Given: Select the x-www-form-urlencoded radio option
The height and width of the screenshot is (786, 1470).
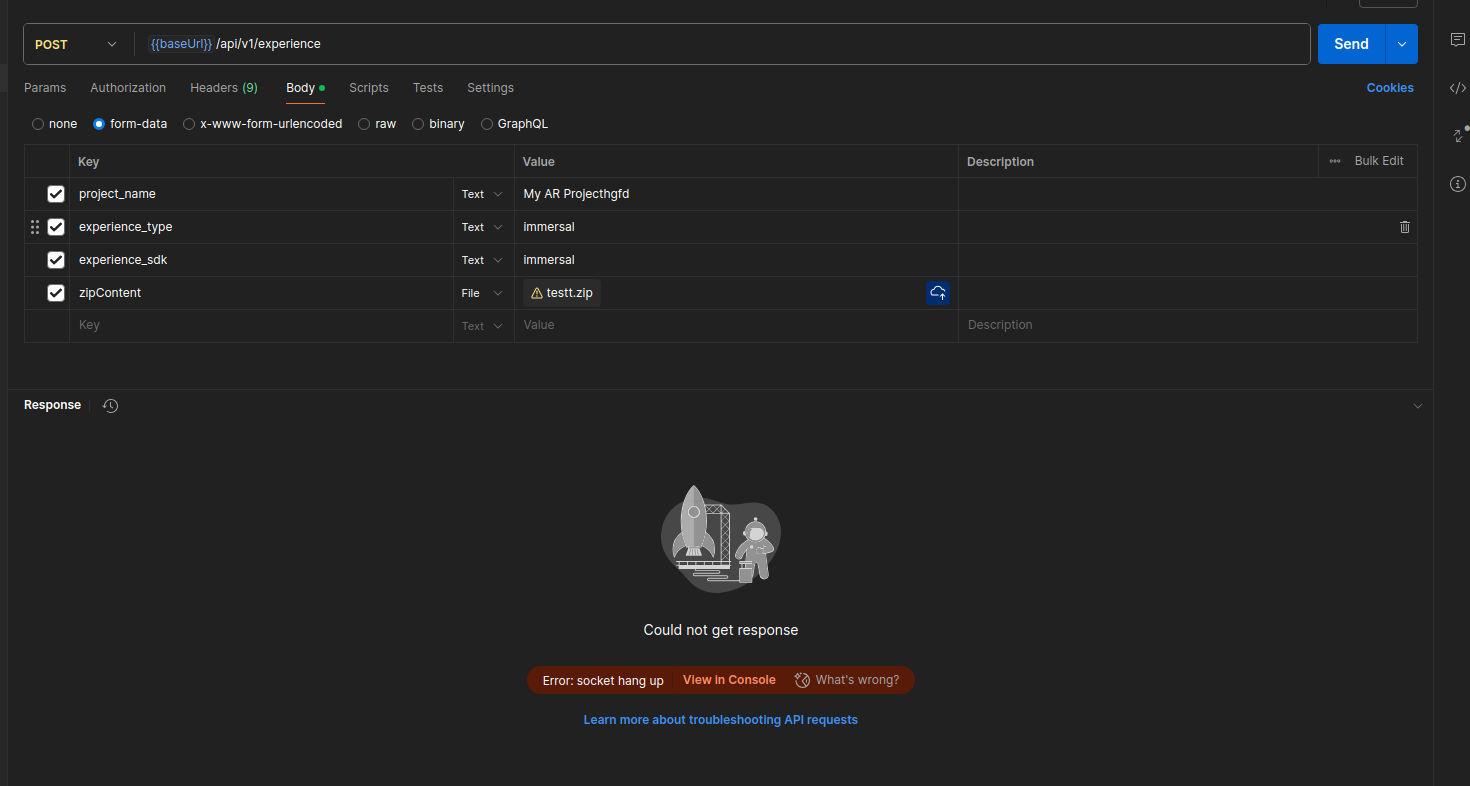Looking at the screenshot, I should (x=189, y=124).
